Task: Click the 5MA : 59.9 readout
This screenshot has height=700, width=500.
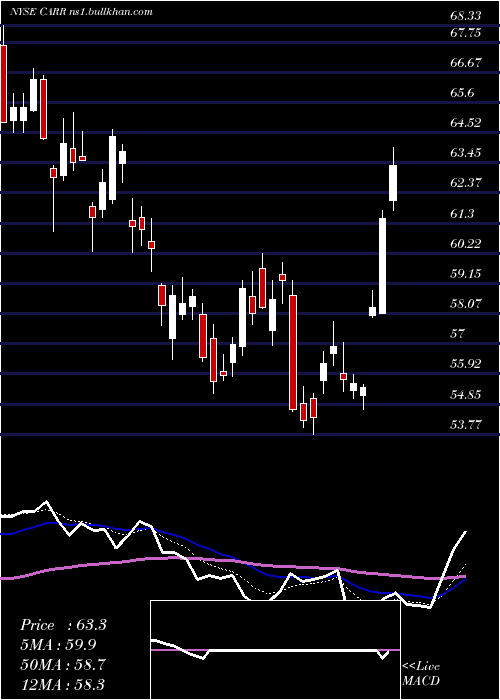Action: [58, 645]
